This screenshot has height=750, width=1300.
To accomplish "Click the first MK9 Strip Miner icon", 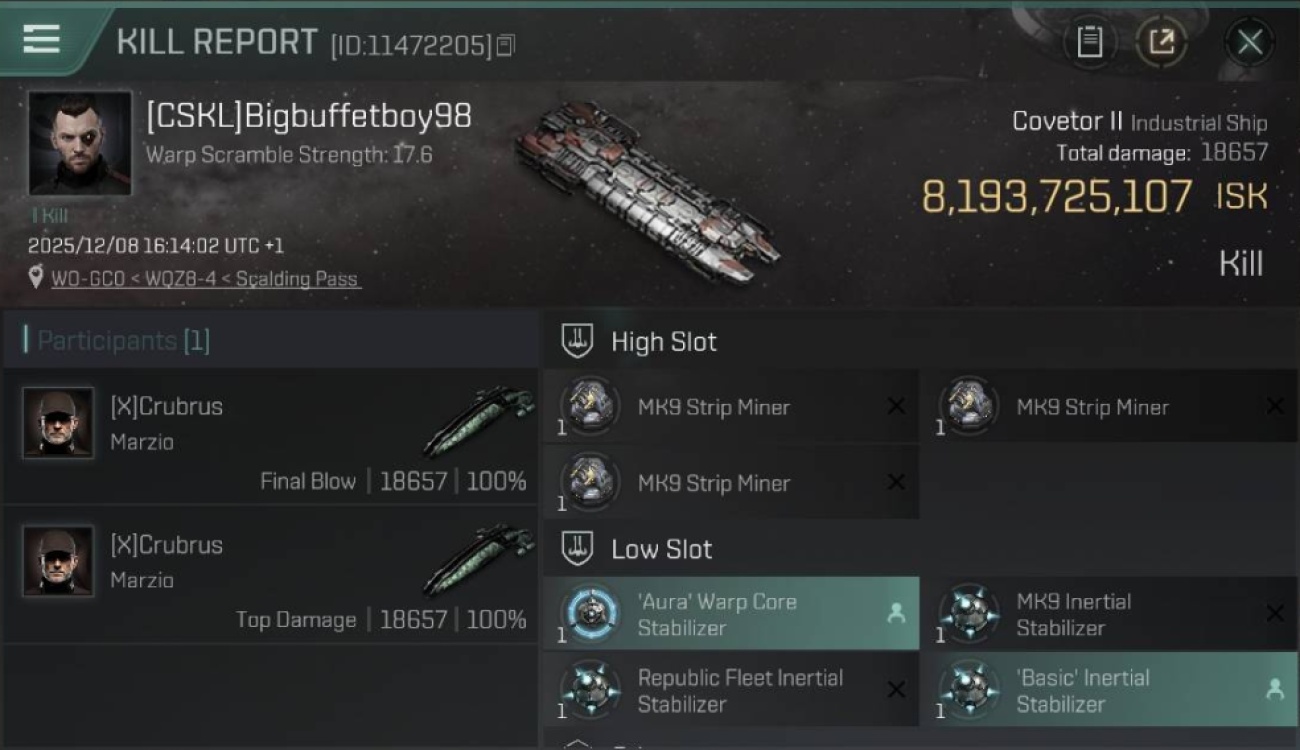I will point(591,406).
